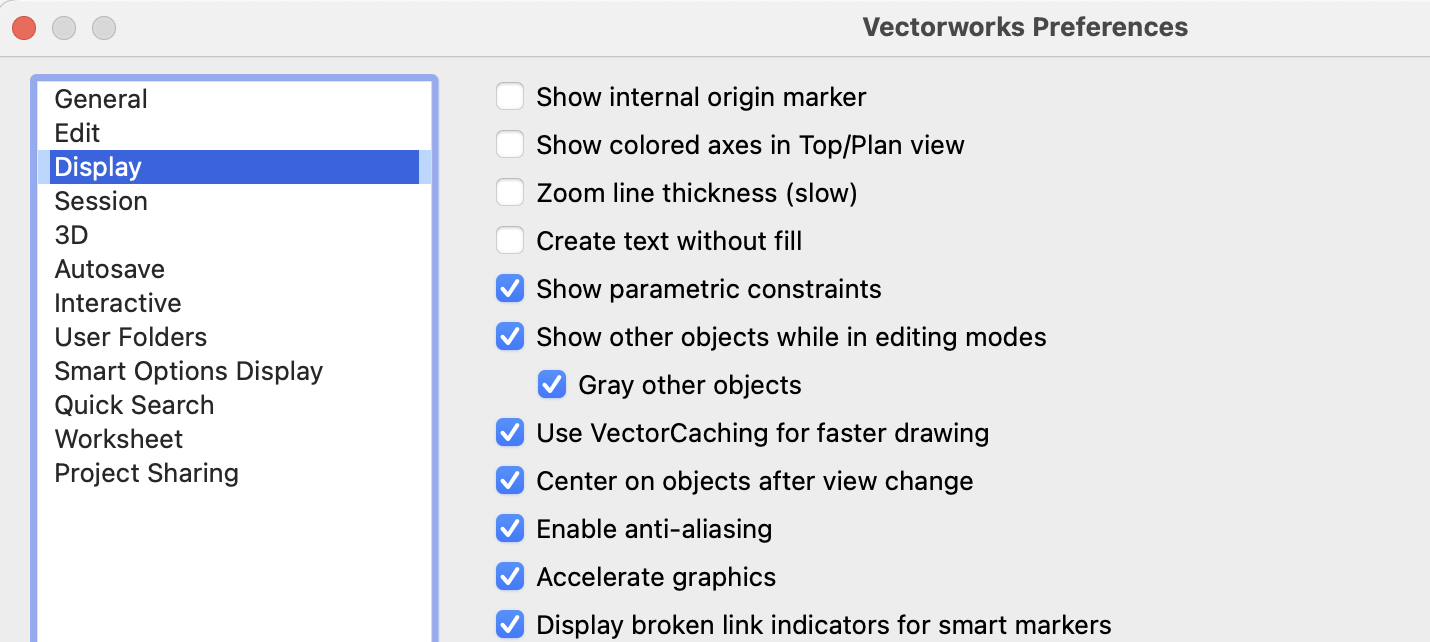Enable Zoom line thickness (slow) option

click(510, 193)
